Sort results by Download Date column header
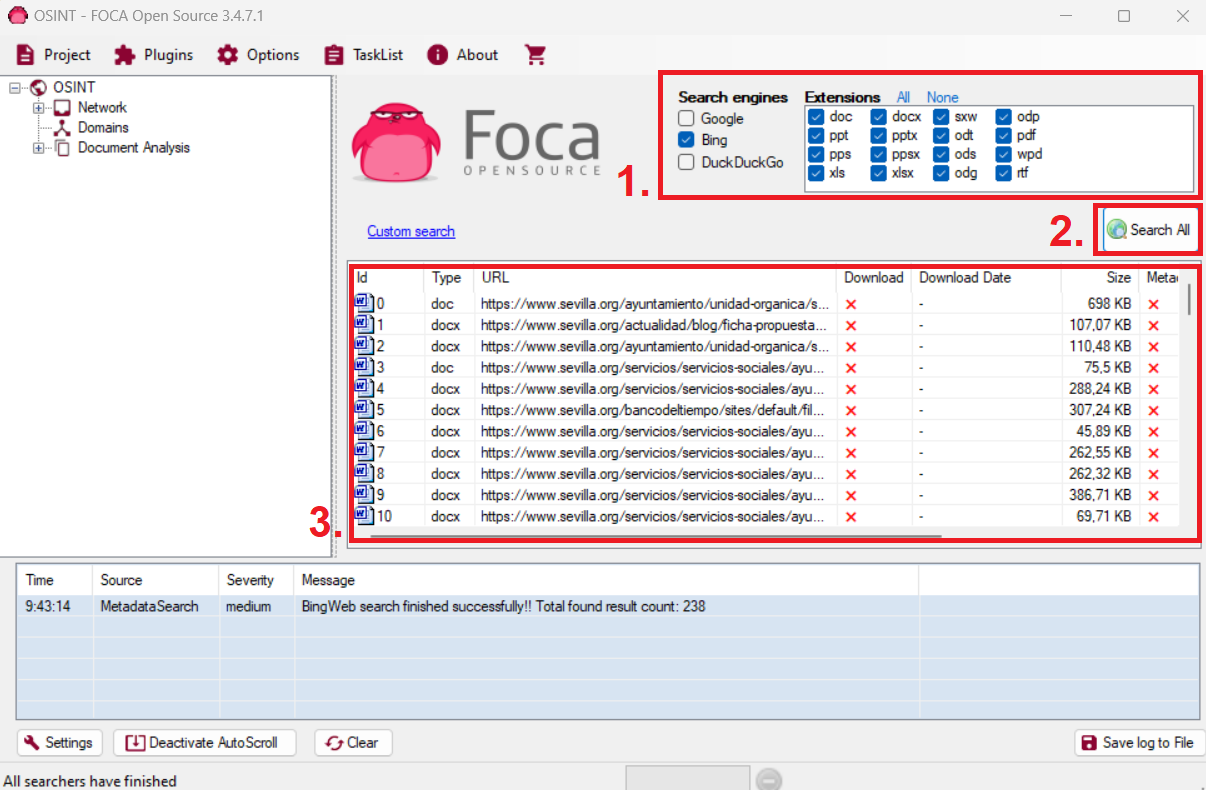The height and width of the screenshot is (790, 1206). [x=987, y=278]
